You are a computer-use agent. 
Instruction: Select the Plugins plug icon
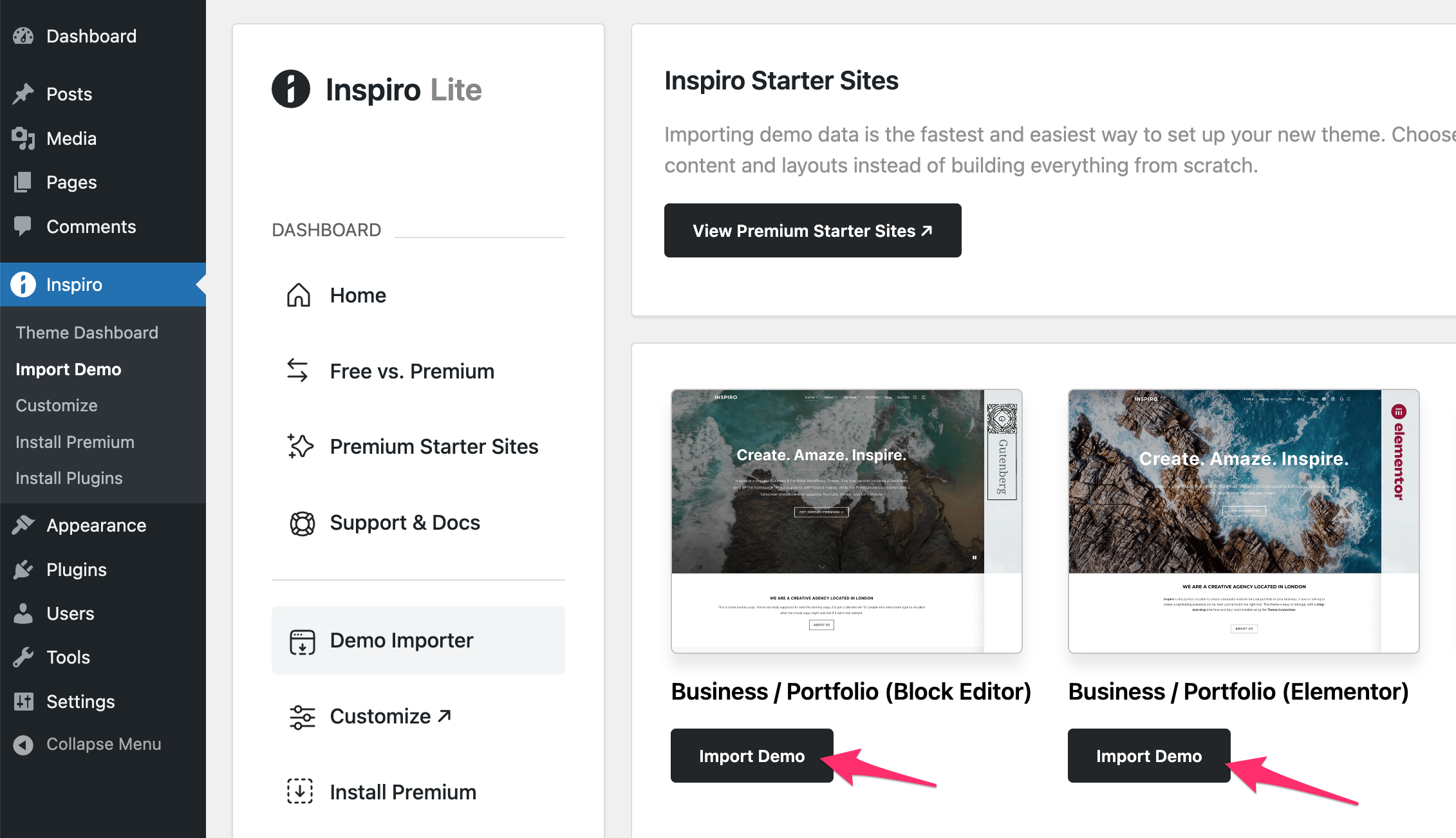(x=23, y=569)
